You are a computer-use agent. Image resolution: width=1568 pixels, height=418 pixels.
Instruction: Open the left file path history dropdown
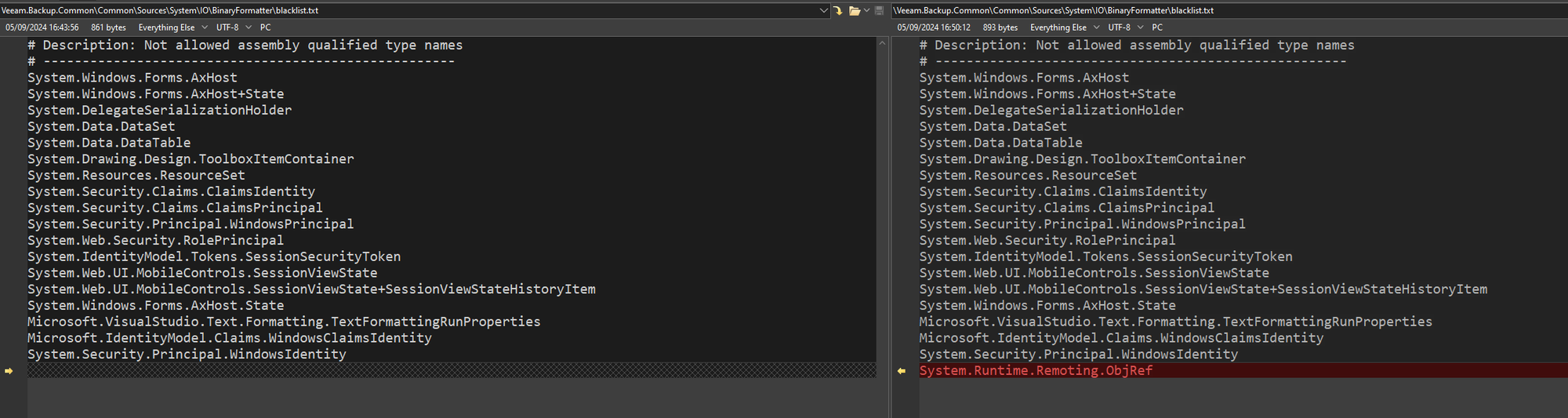click(823, 10)
